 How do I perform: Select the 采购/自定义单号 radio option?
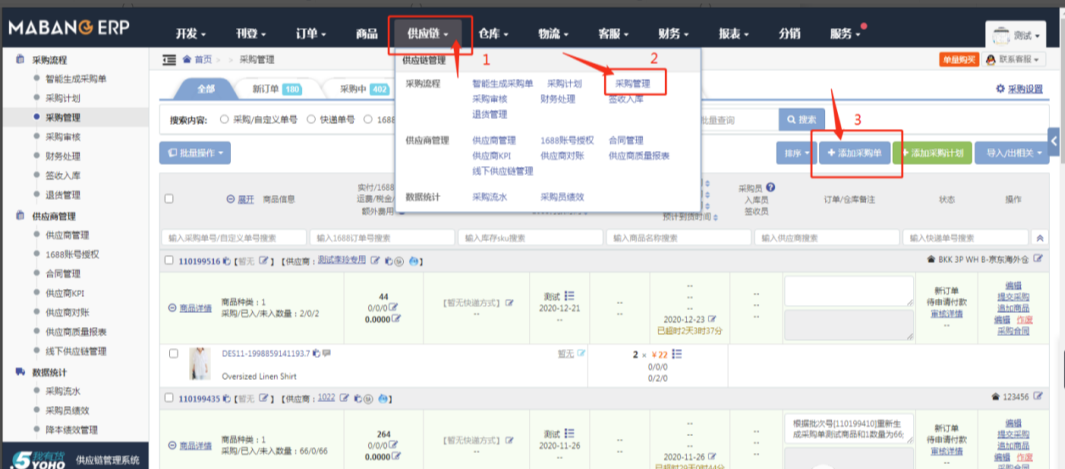(224, 119)
